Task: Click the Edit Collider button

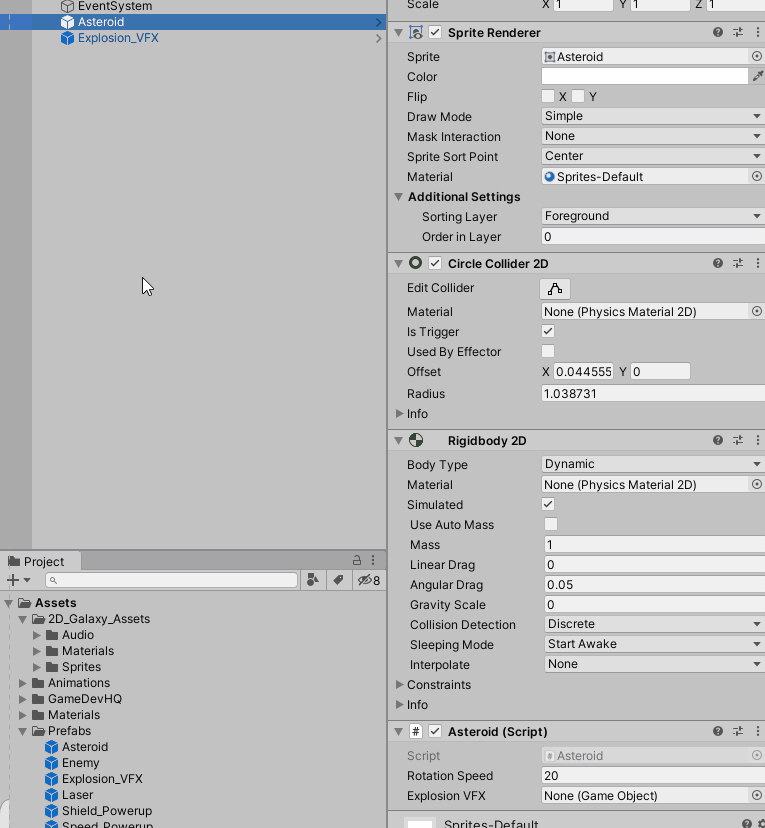Action: click(555, 289)
